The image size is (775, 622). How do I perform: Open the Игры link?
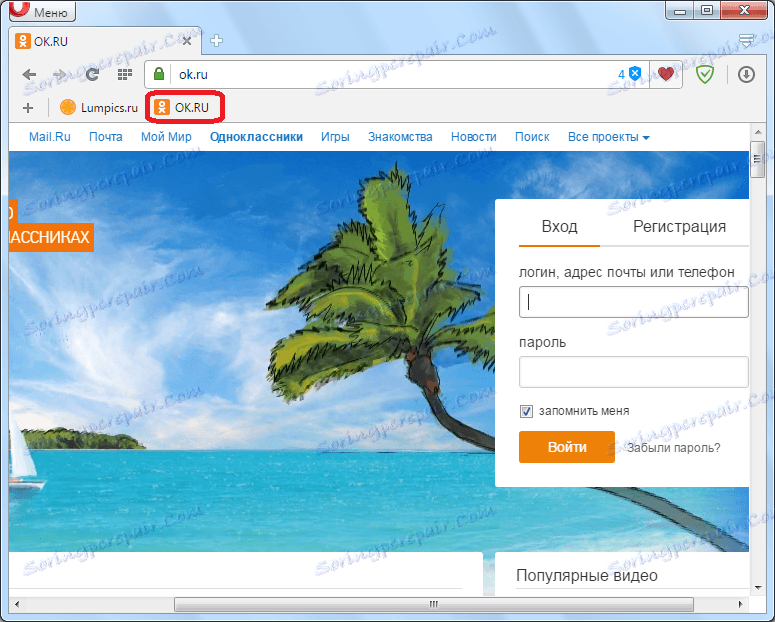tap(335, 137)
